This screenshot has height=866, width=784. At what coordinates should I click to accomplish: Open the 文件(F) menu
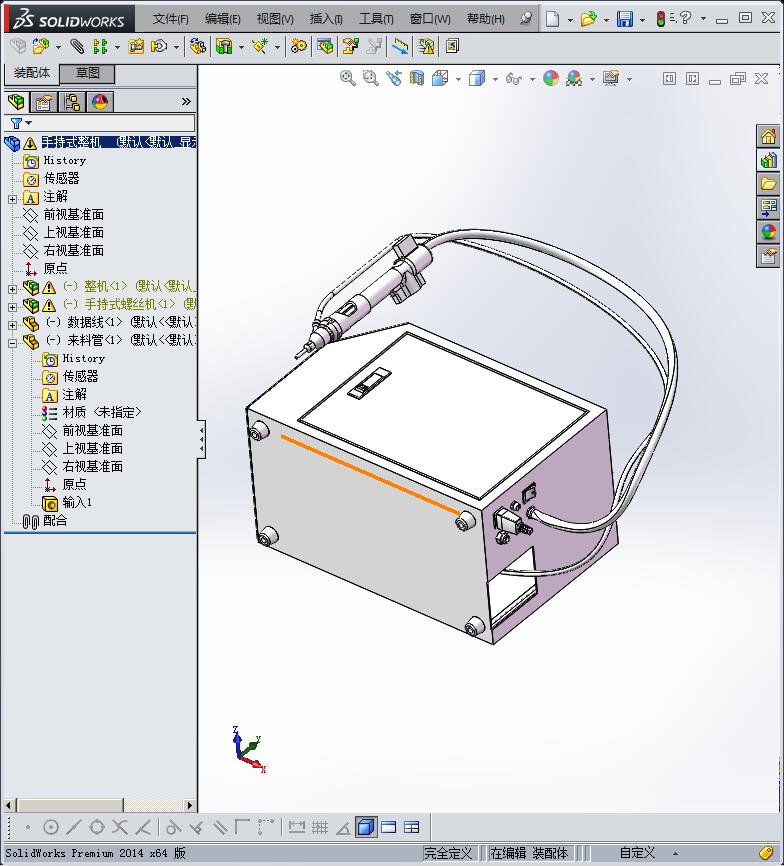(171, 19)
